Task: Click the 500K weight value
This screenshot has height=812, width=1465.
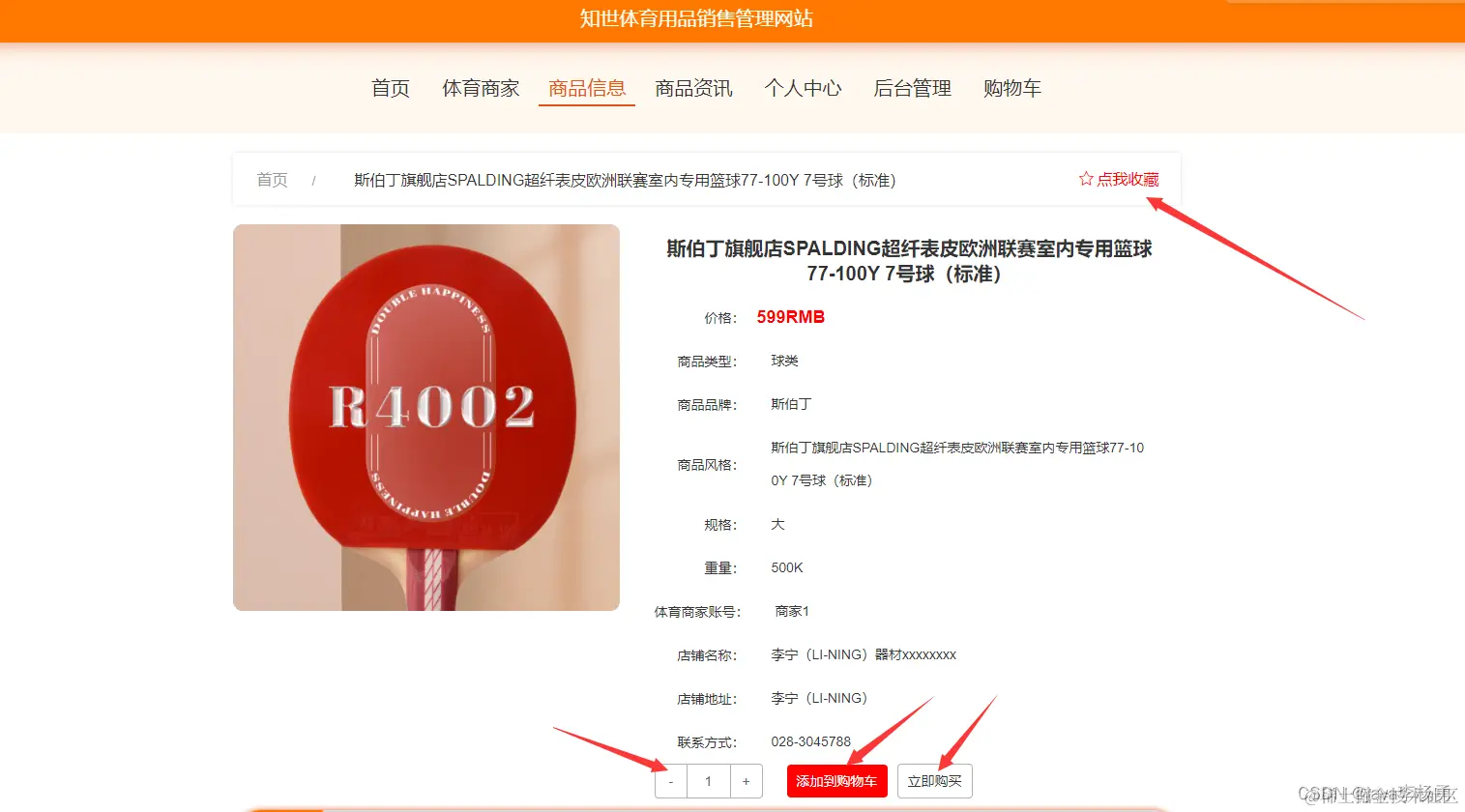Action: (x=787, y=567)
